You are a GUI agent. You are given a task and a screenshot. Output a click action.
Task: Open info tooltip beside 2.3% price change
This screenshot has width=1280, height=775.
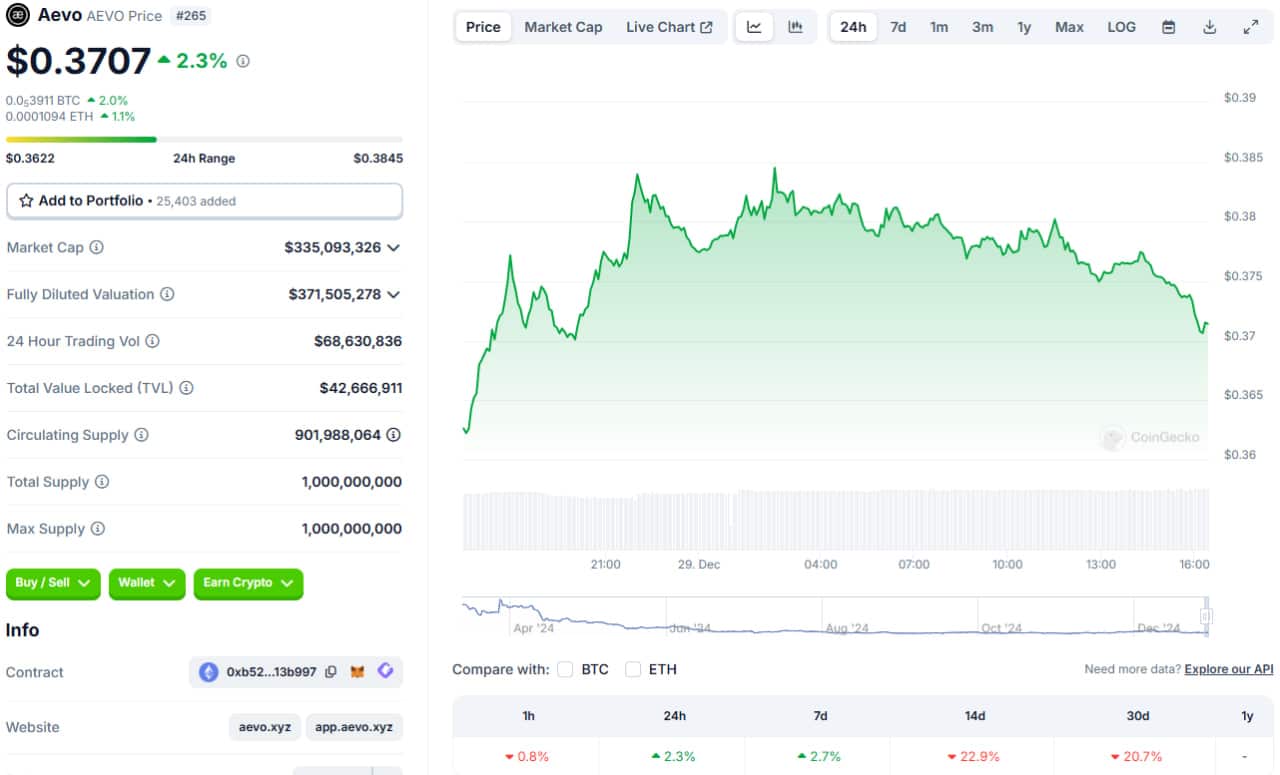coord(243,61)
